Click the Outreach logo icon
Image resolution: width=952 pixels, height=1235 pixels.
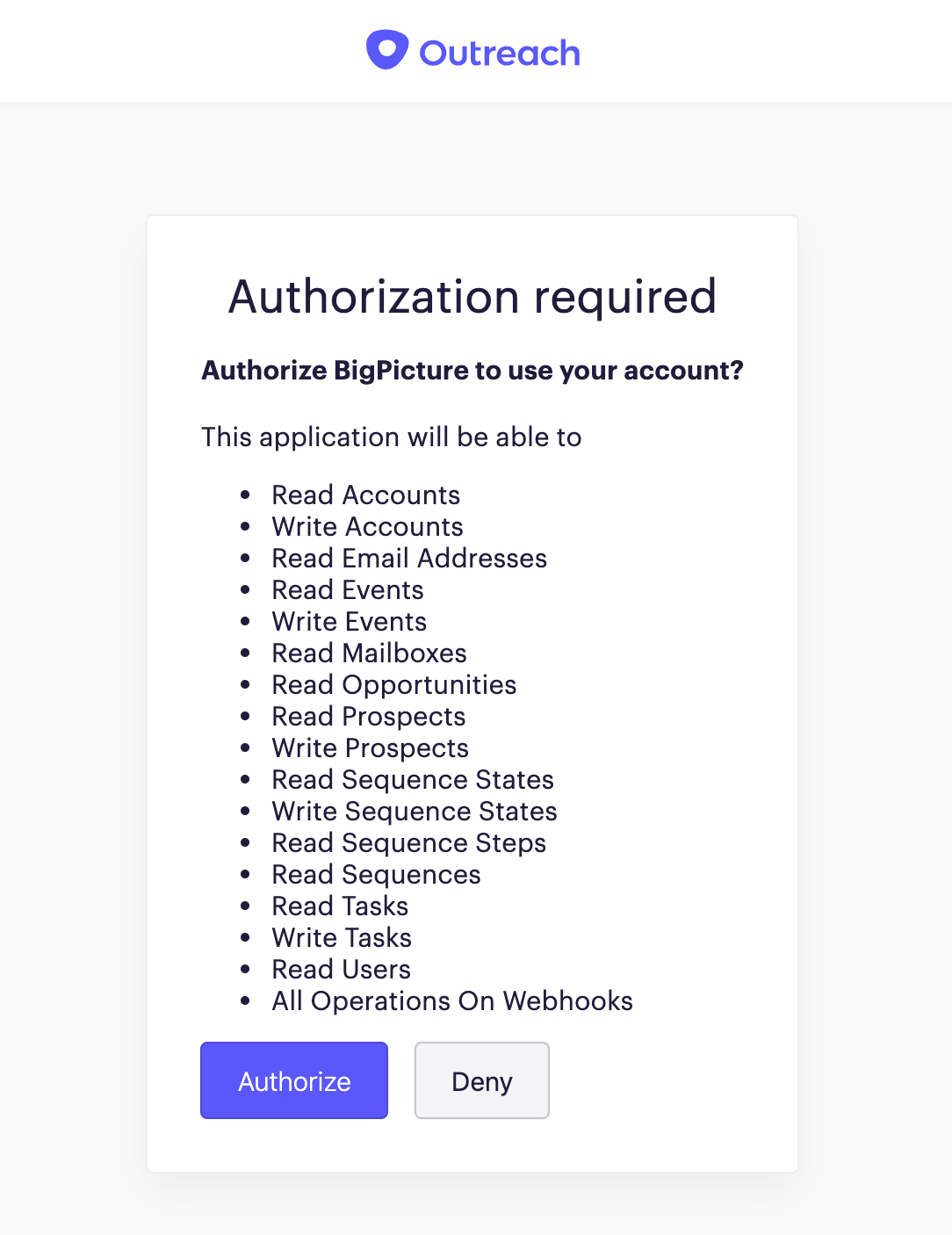click(387, 50)
